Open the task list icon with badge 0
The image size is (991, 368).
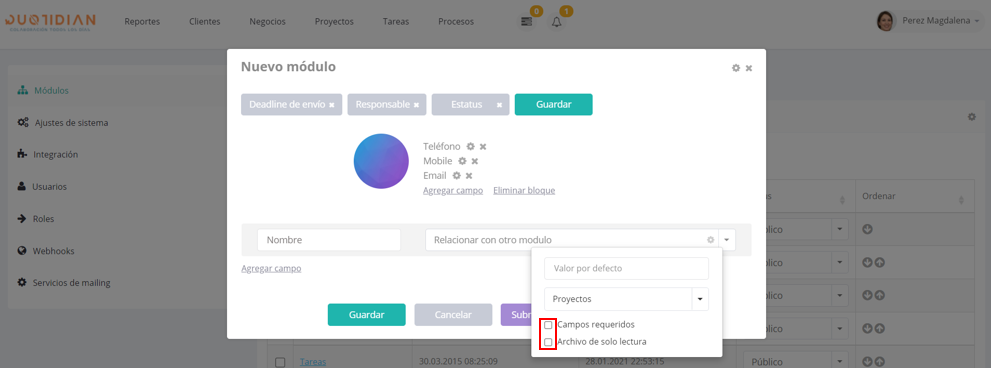(x=526, y=22)
